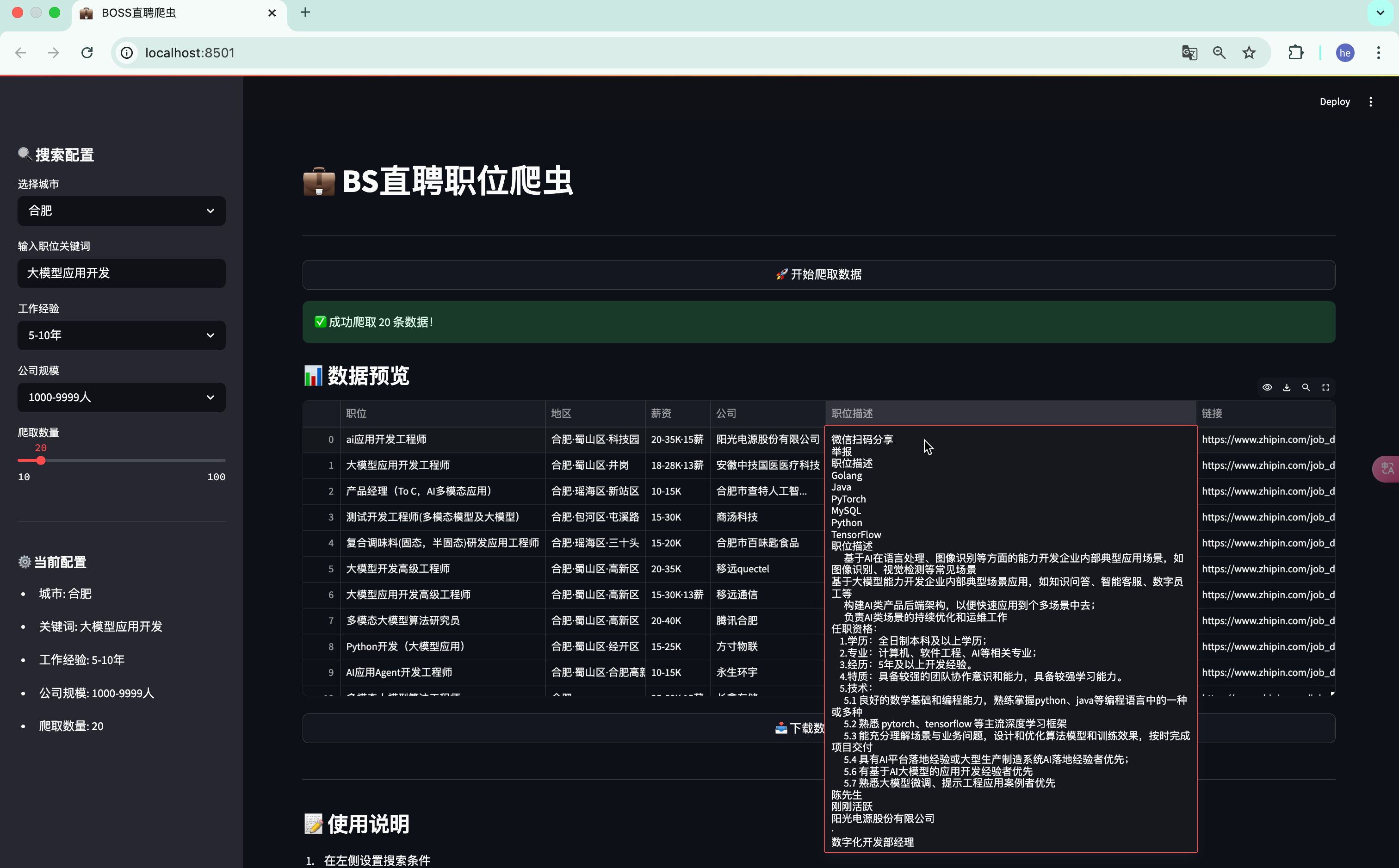This screenshot has width=1399, height=868.
Task: Click the 爬取数量 slider handle
Action: 41,460
